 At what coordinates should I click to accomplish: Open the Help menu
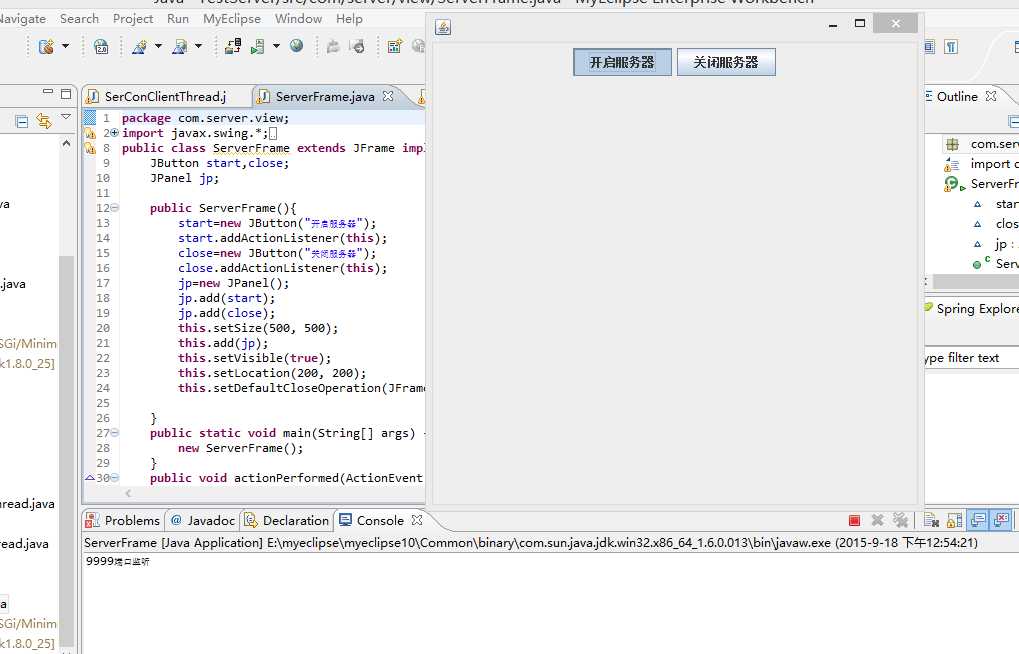349,19
